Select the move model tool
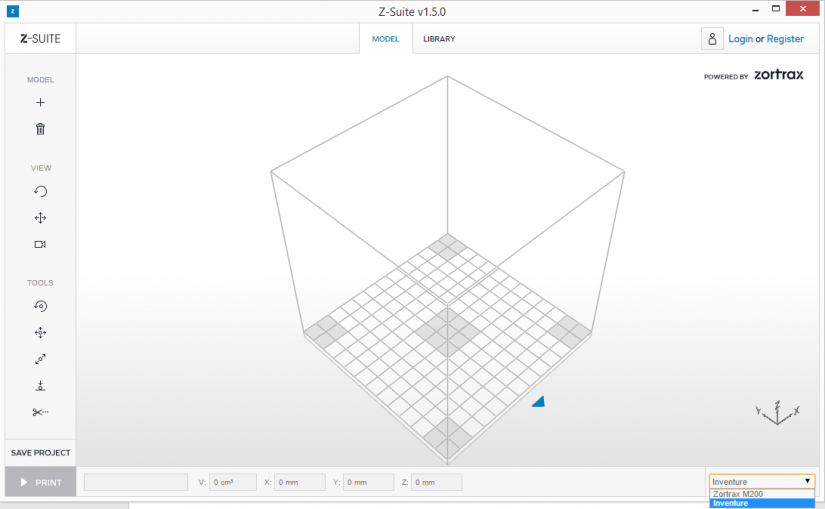 pos(41,333)
